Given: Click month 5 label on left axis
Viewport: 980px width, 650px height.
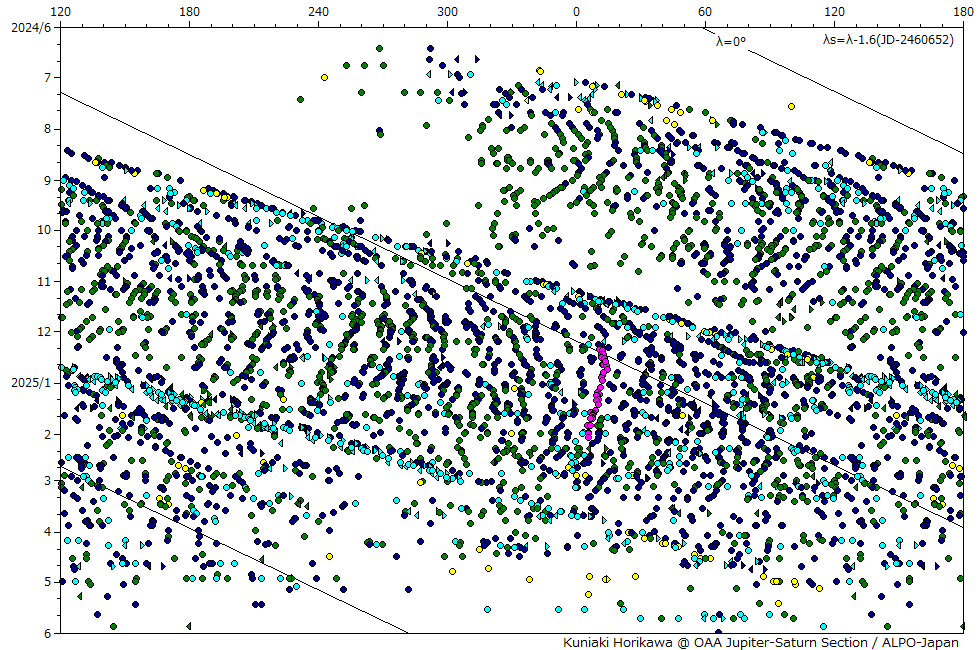Looking at the screenshot, I should click(x=46, y=582).
